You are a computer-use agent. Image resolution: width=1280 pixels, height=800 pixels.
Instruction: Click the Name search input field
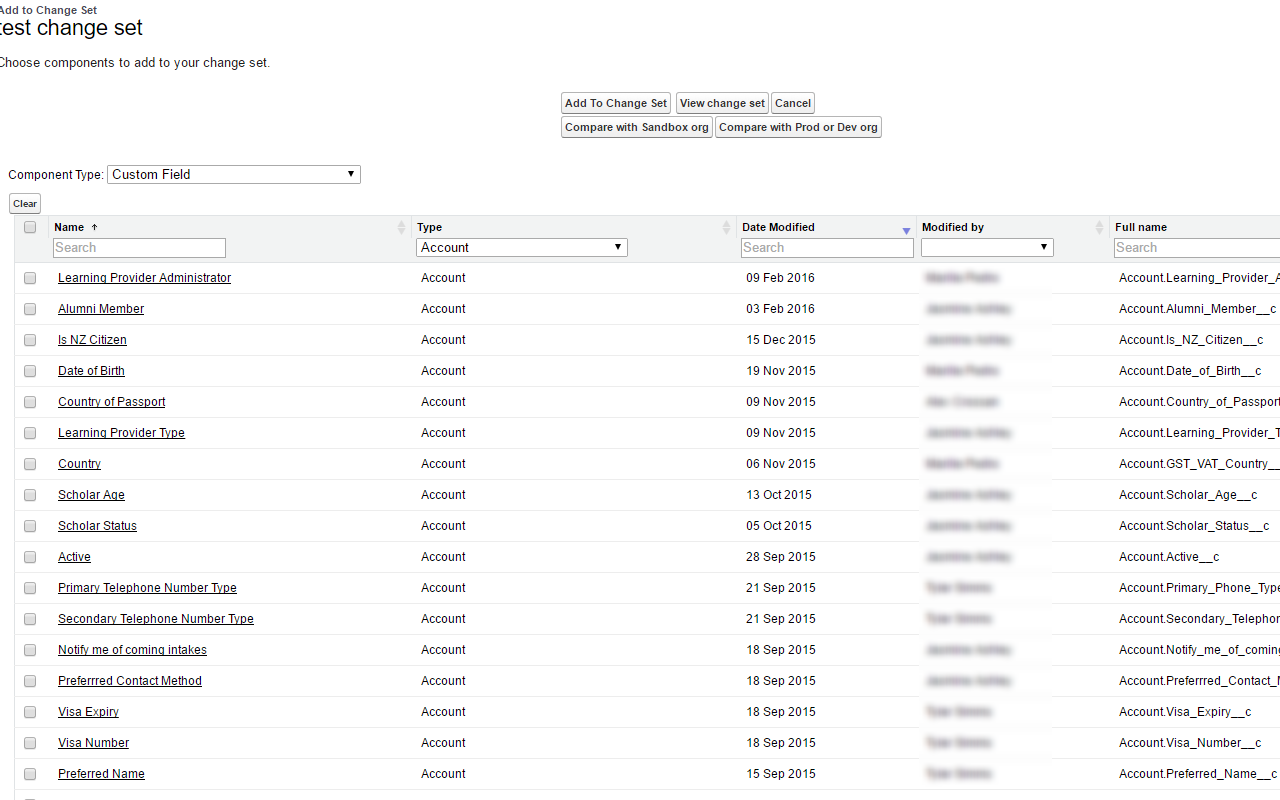139,247
